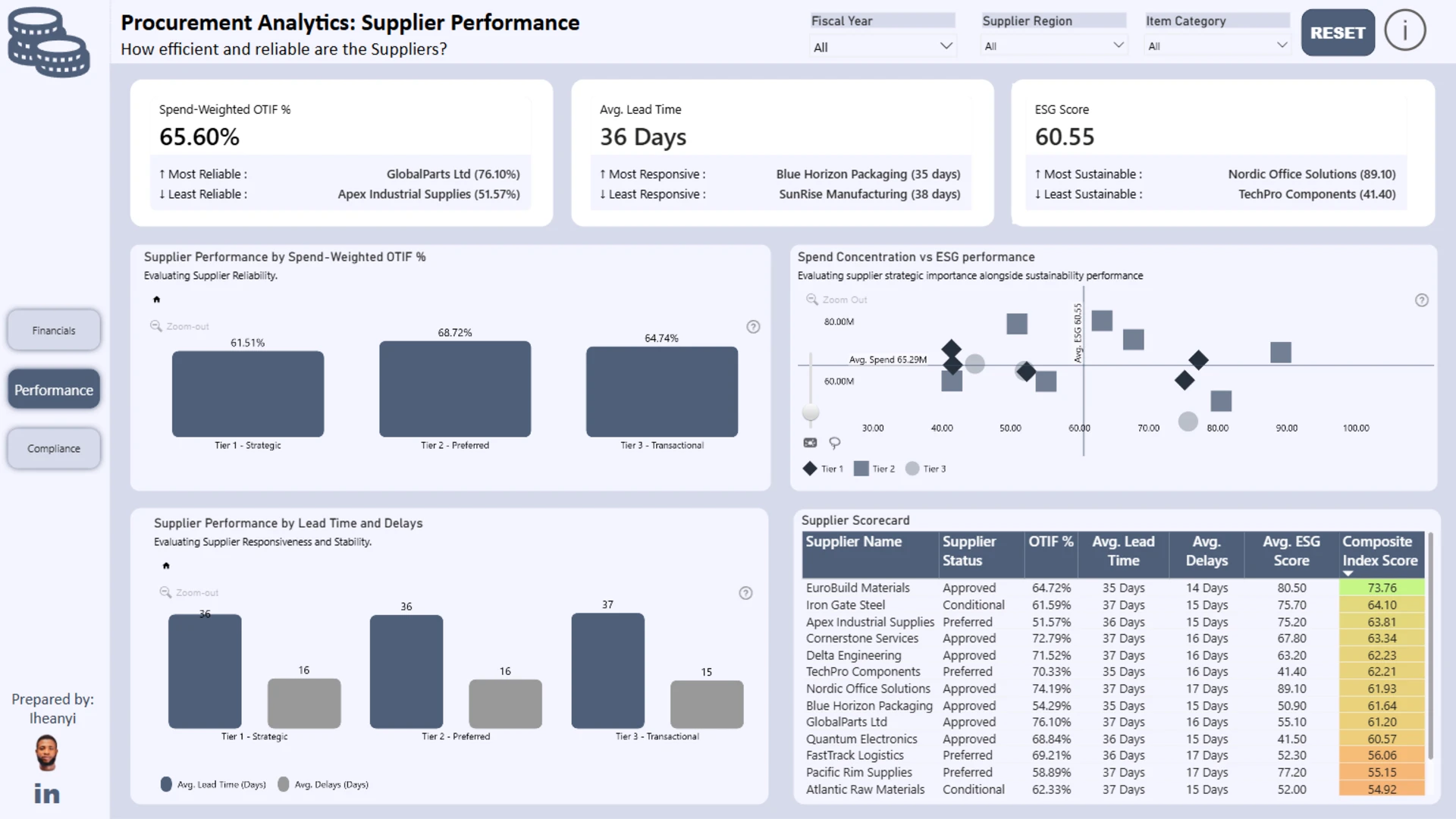The image size is (1456, 819).
Task: Click the Avg. Lead Time (Days) legend dot
Action: pyautogui.click(x=166, y=784)
